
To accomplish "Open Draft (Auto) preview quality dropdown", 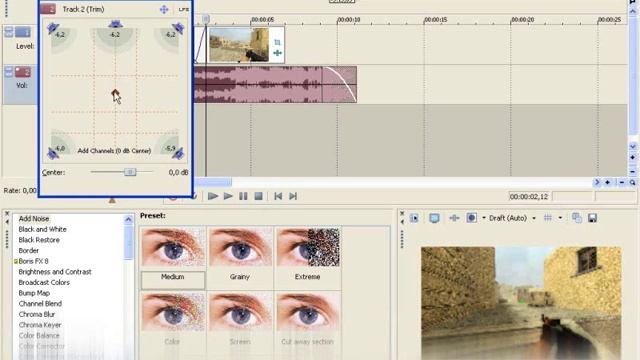I will [533, 218].
